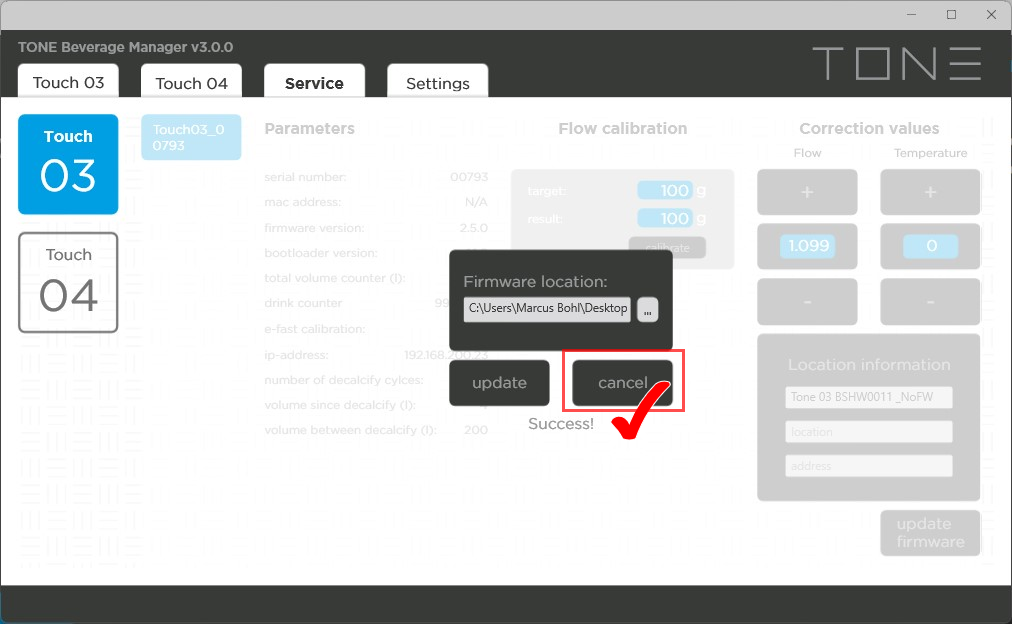This screenshot has height=624, width=1012.
Task: Click the update firmware button
Action: (x=930, y=533)
